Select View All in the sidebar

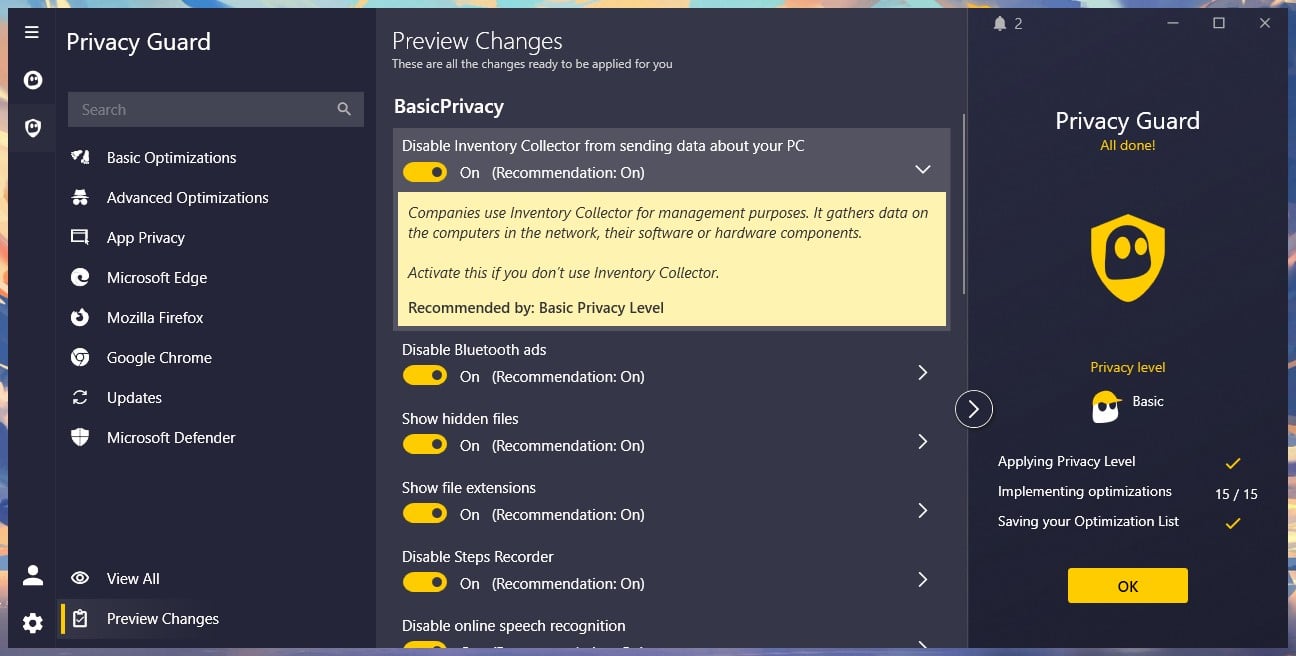click(133, 578)
